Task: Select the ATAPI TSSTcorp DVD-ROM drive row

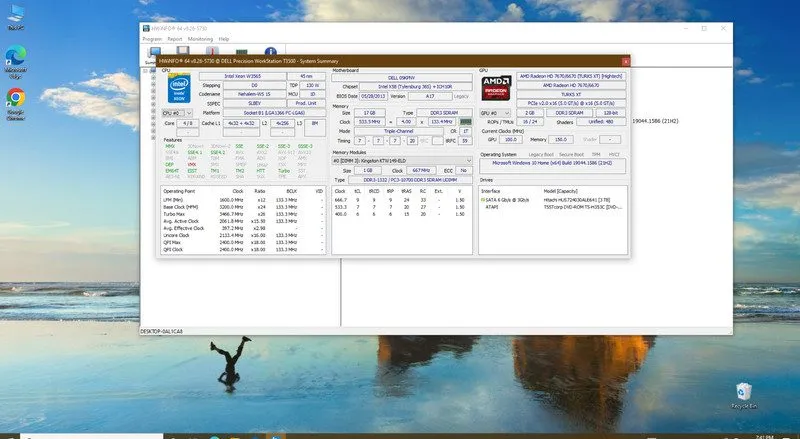Action: [553, 207]
